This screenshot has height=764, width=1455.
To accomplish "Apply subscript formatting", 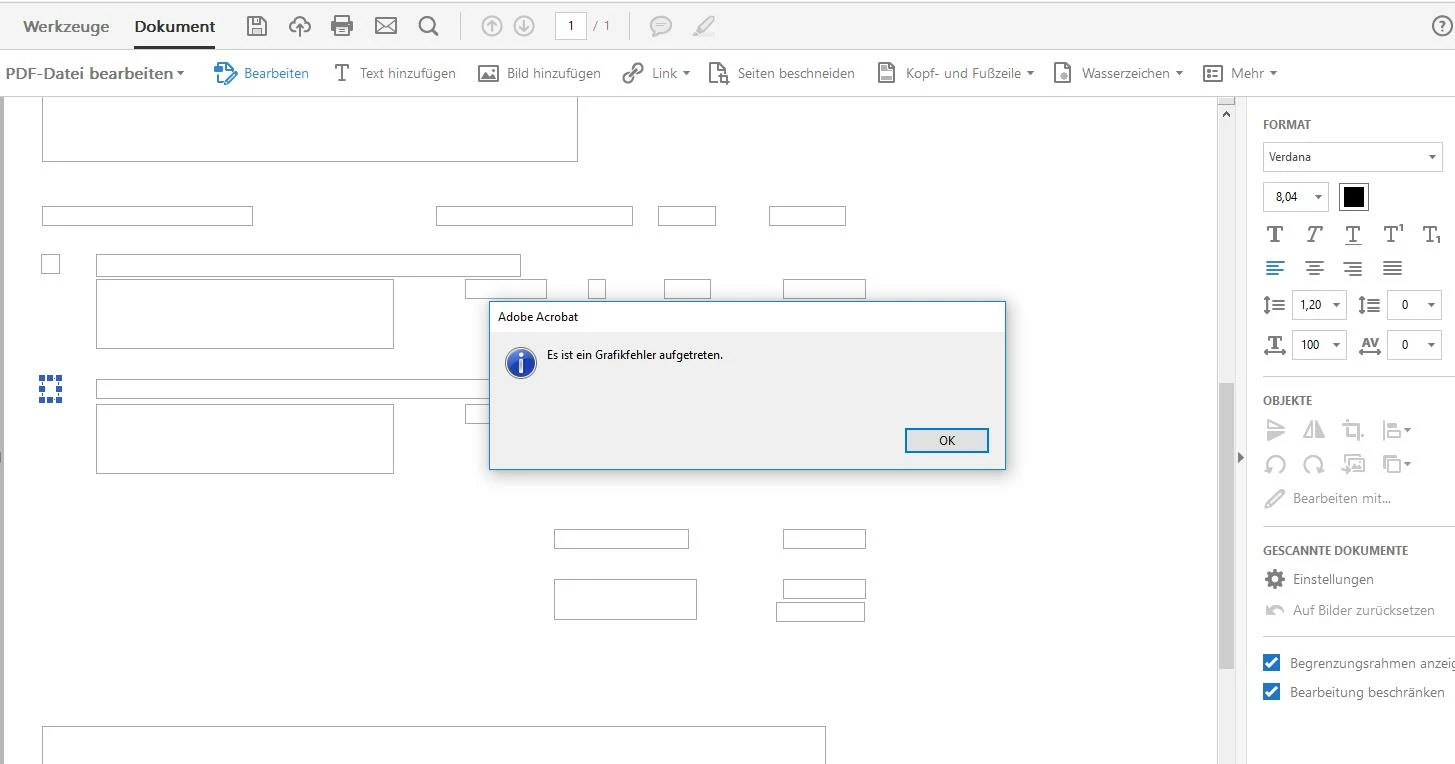I will pos(1432,235).
